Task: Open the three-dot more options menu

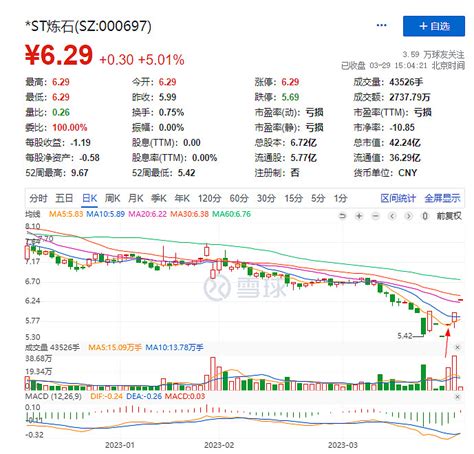Action: [381, 25]
